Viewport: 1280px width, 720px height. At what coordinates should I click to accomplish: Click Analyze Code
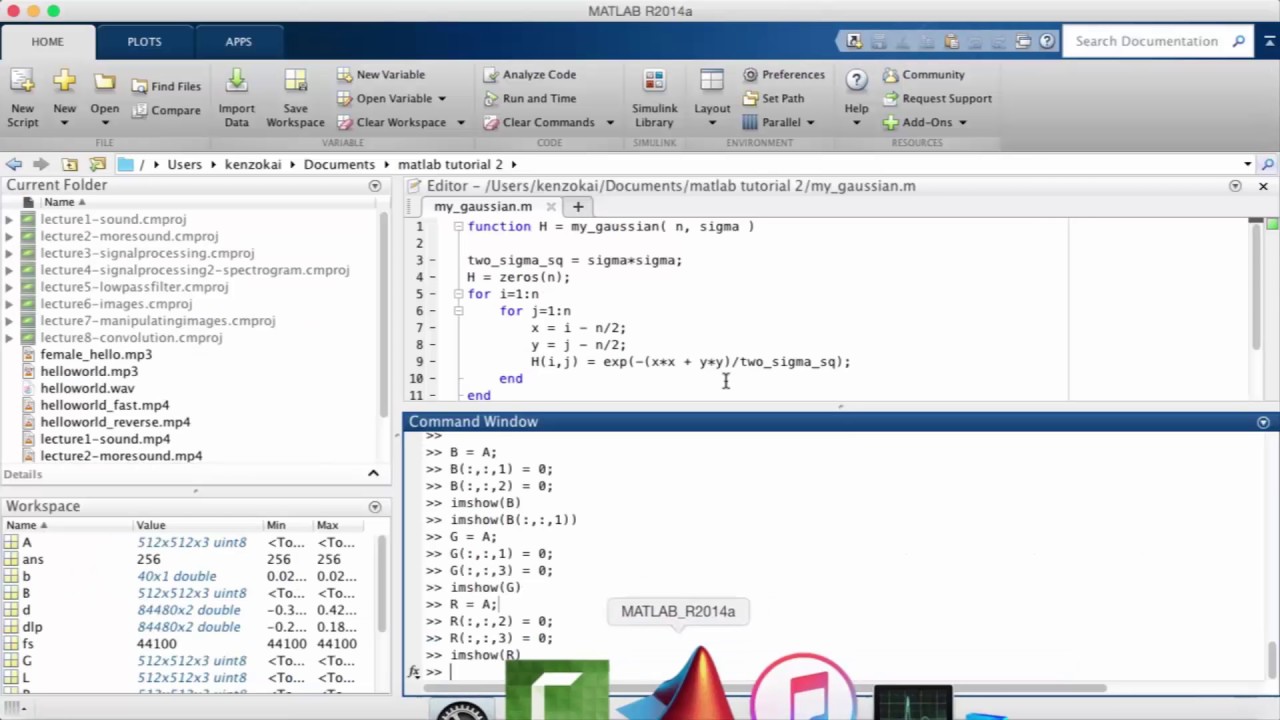pyautogui.click(x=530, y=74)
